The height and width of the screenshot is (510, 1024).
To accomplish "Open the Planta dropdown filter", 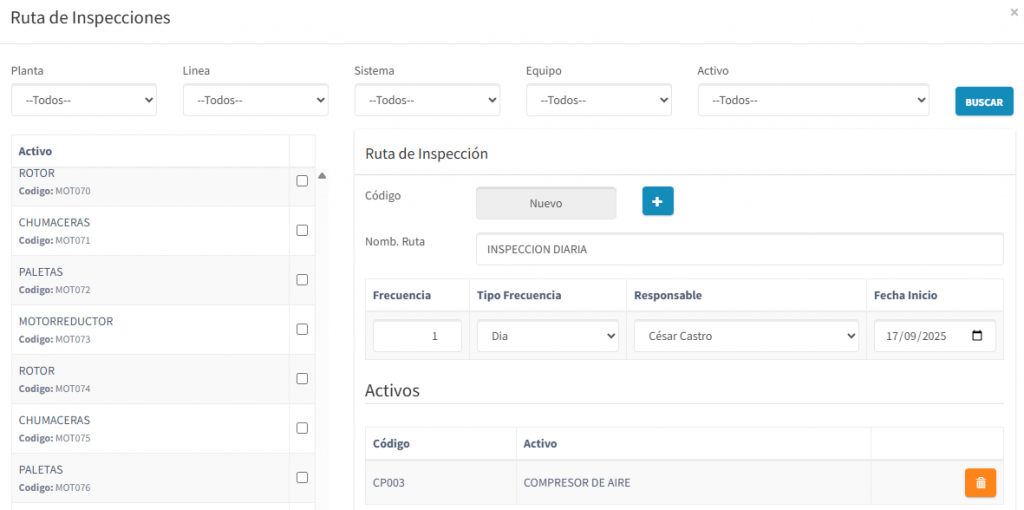I will (84, 100).
